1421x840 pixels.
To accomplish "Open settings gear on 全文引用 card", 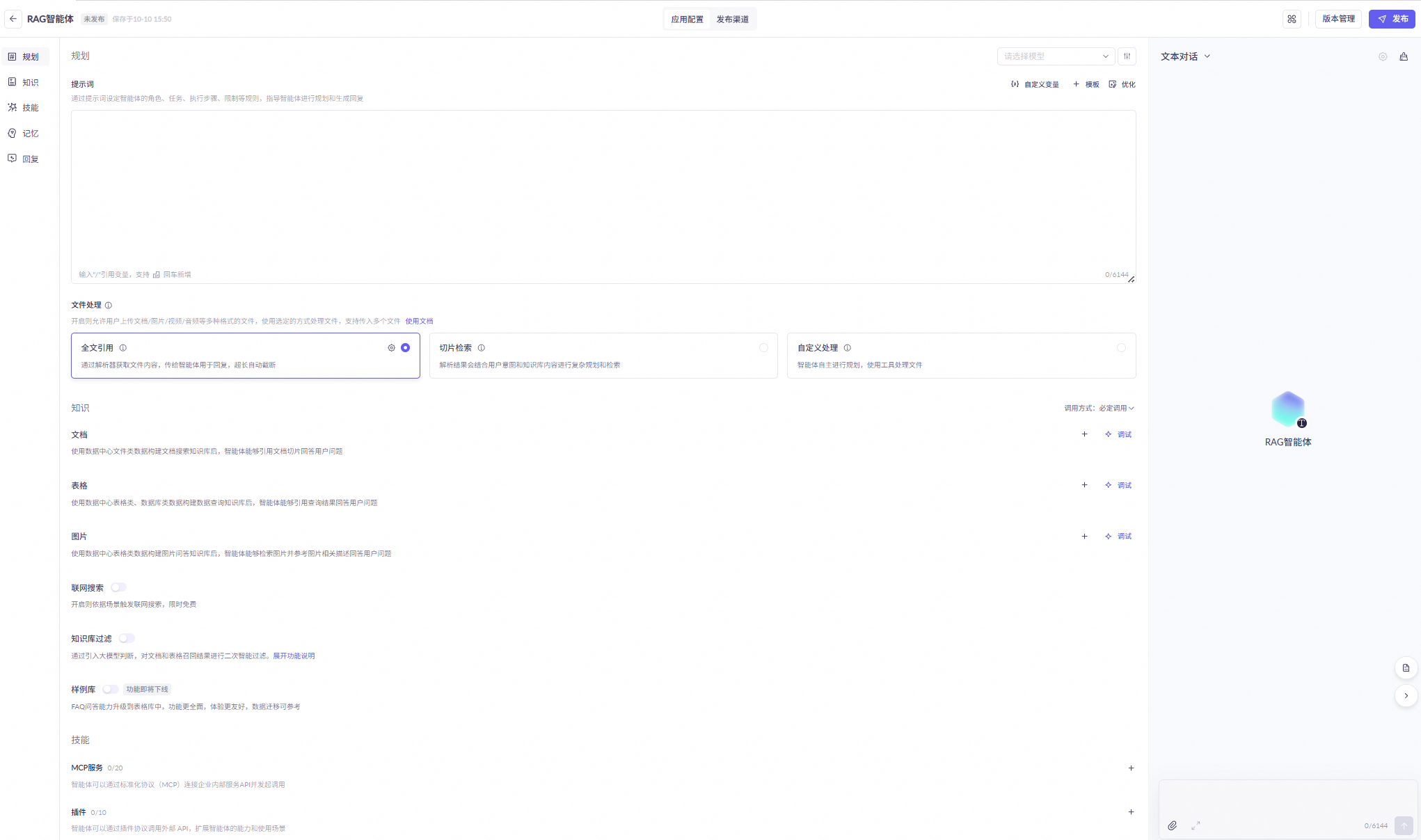I will (391, 348).
